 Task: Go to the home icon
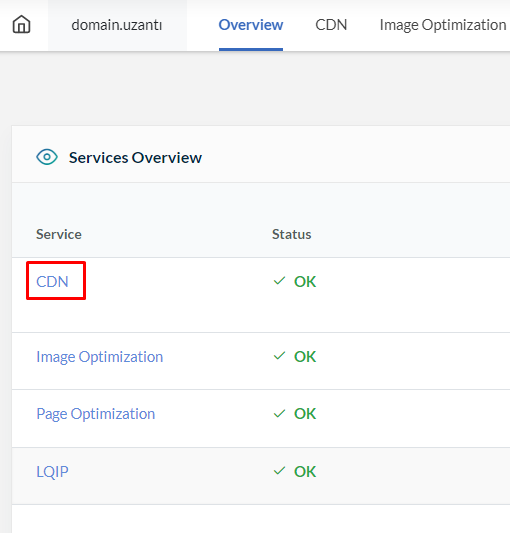[21, 24]
